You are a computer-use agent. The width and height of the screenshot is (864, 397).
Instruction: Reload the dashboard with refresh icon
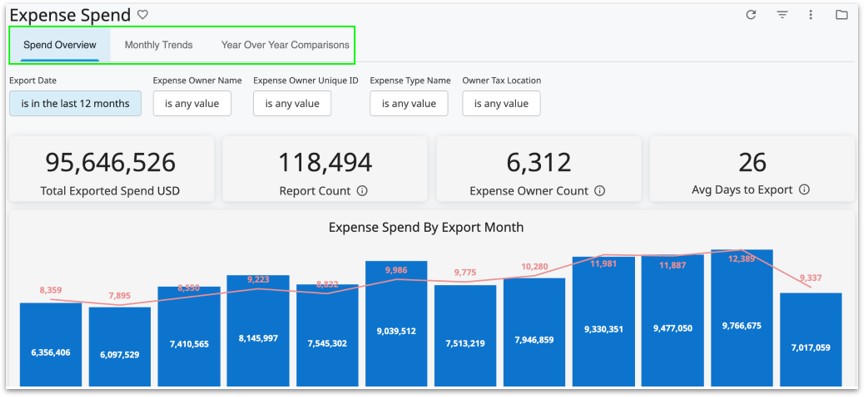click(x=750, y=15)
